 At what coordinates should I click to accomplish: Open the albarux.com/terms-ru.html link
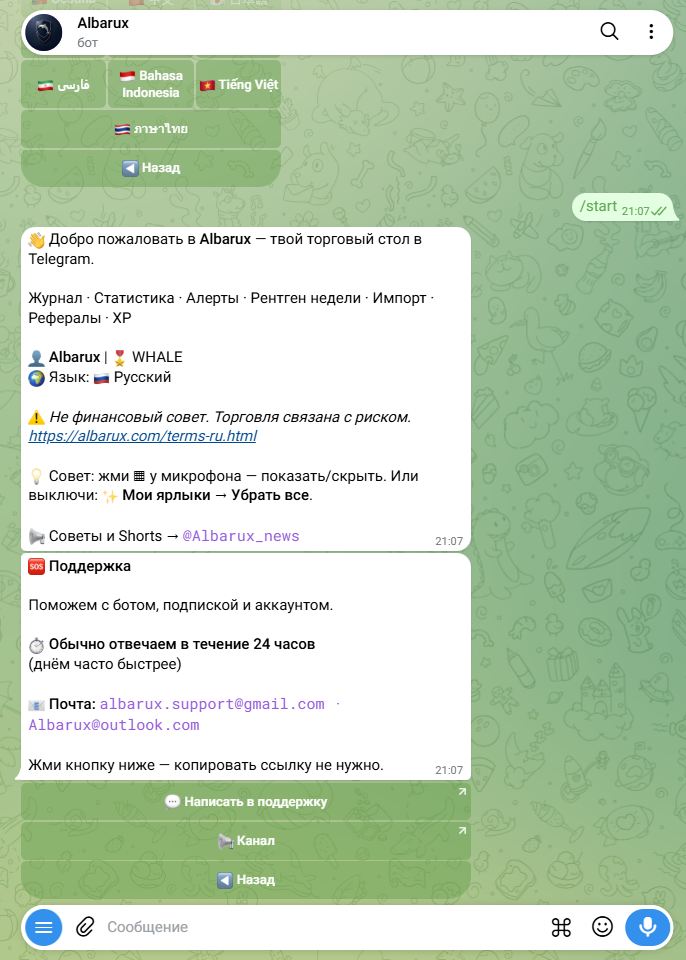143,436
